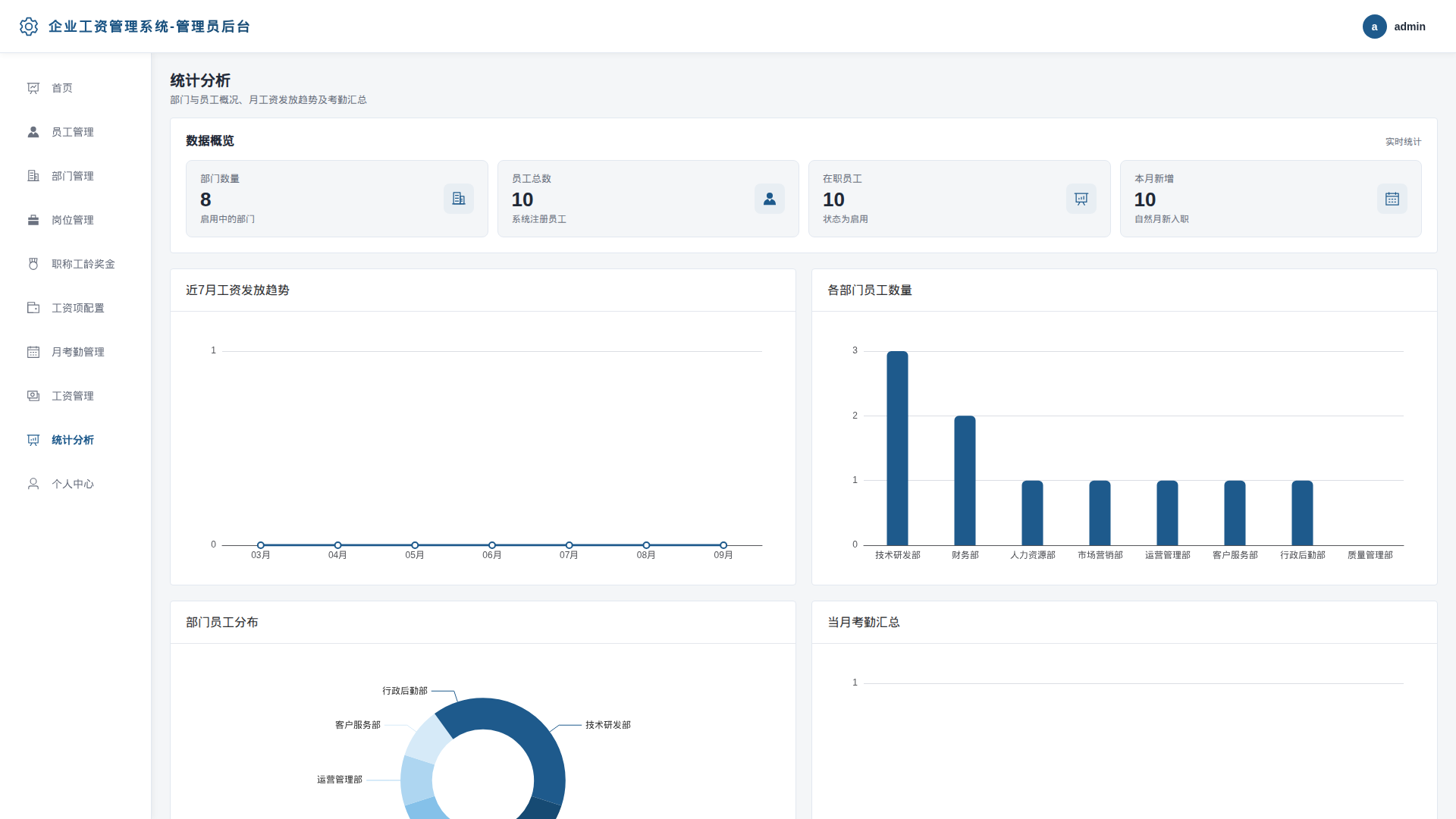Image resolution: width=1456 pixels, height=819 pixels.
Task: Click the 人力资源部 bar
Action: (x=1032, y=513)
